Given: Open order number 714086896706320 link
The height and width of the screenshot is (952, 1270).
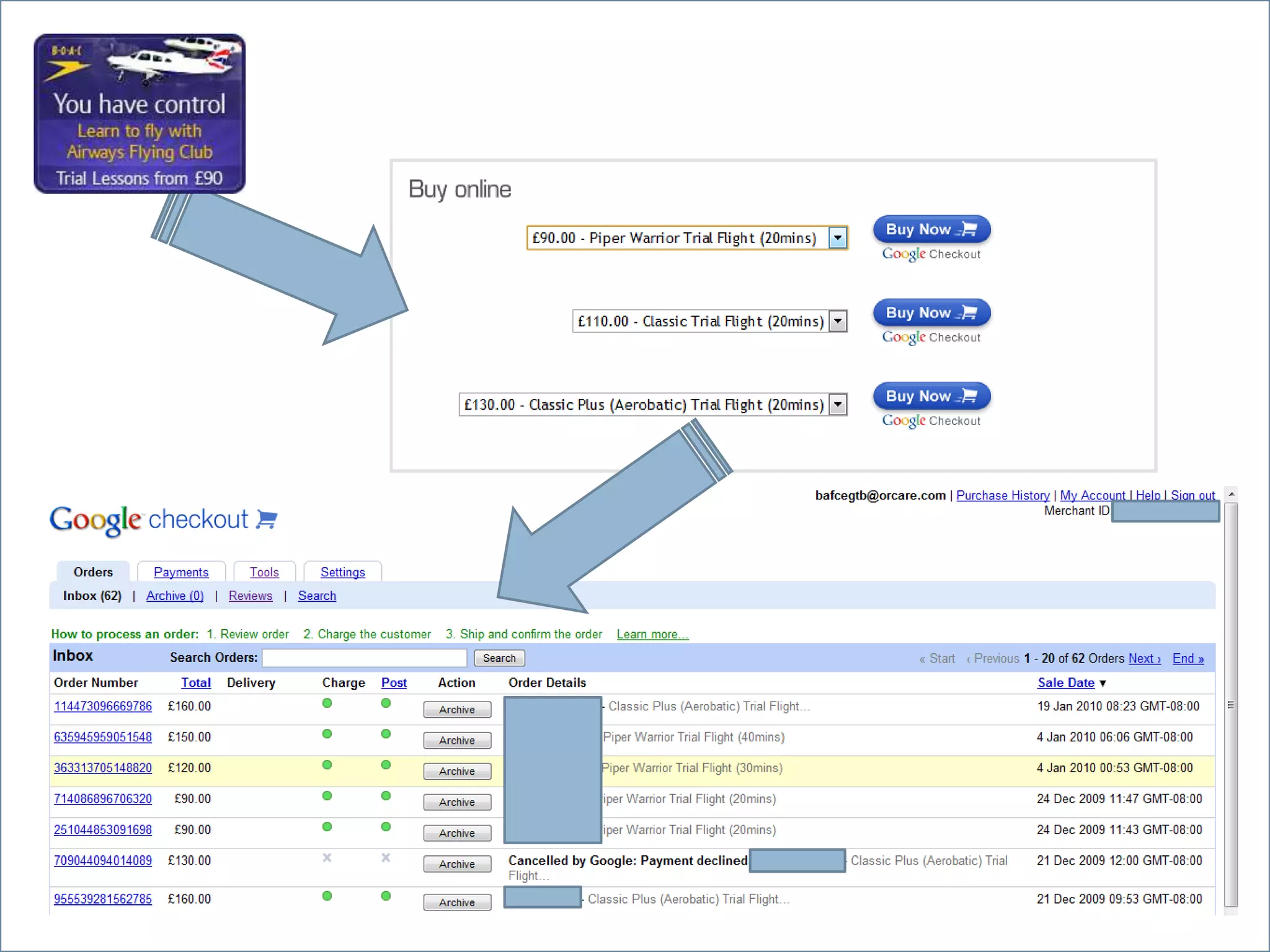Looking at the screenshot, I should click(103, 799).
